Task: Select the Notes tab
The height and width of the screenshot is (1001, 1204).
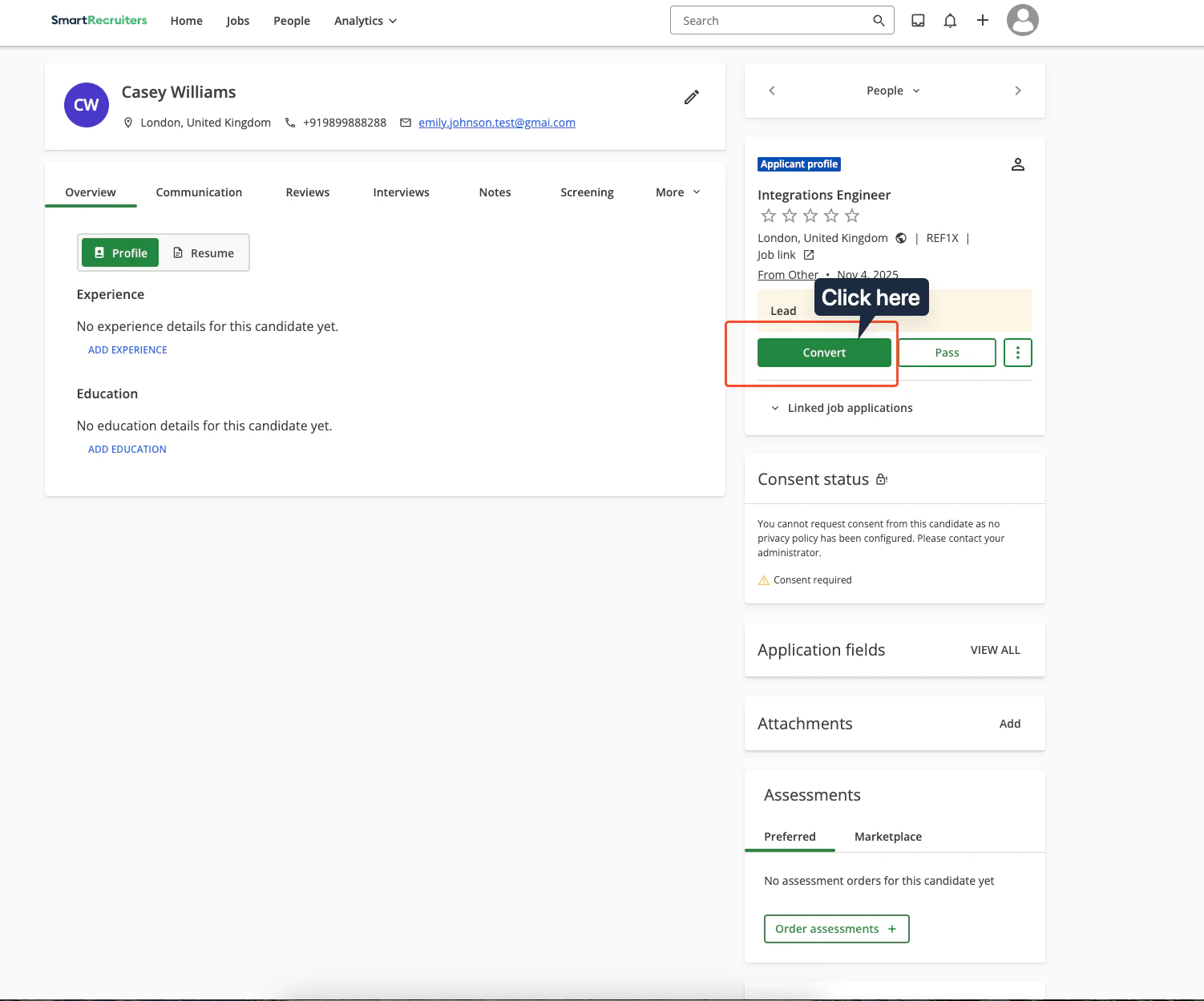Action: (495, 192)
